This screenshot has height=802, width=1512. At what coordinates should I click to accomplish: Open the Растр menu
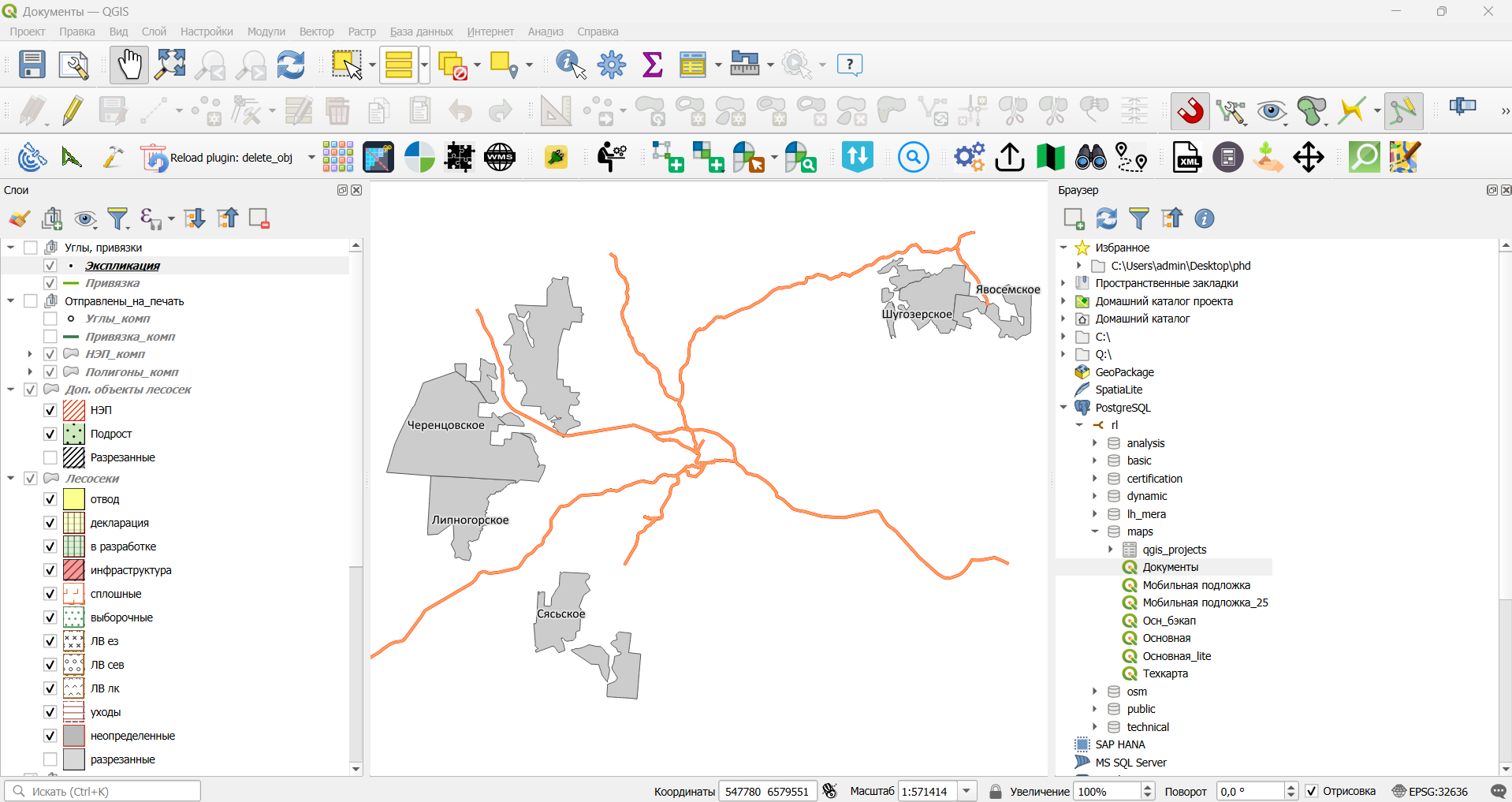point(362,32)
